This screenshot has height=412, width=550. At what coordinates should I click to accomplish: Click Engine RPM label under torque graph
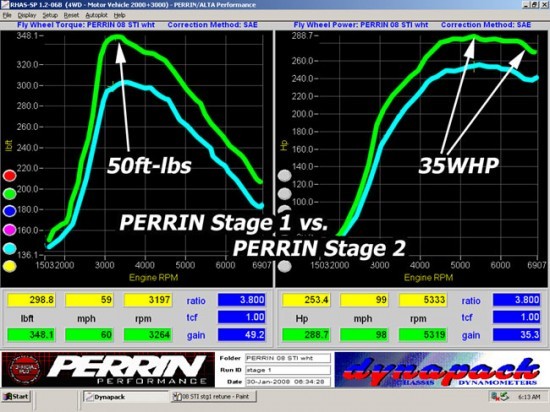coord(154,278)
